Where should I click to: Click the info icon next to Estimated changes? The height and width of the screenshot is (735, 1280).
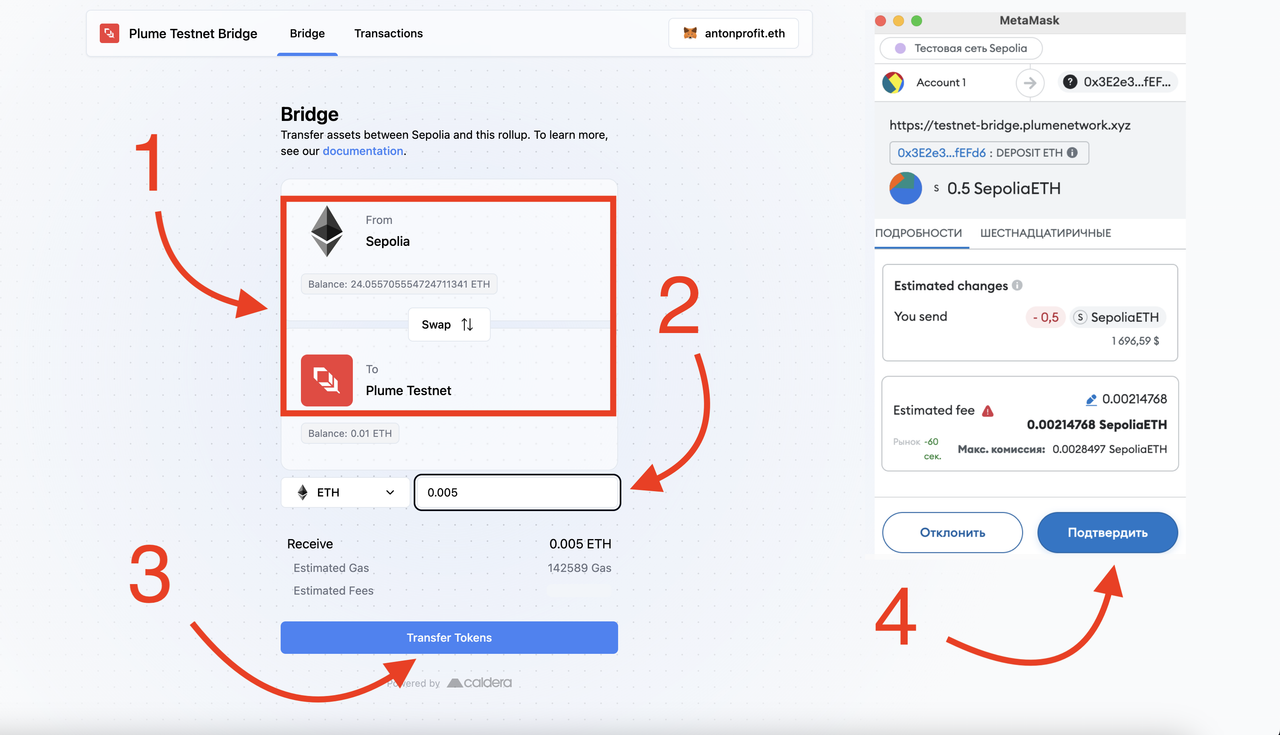[1017, 285]
